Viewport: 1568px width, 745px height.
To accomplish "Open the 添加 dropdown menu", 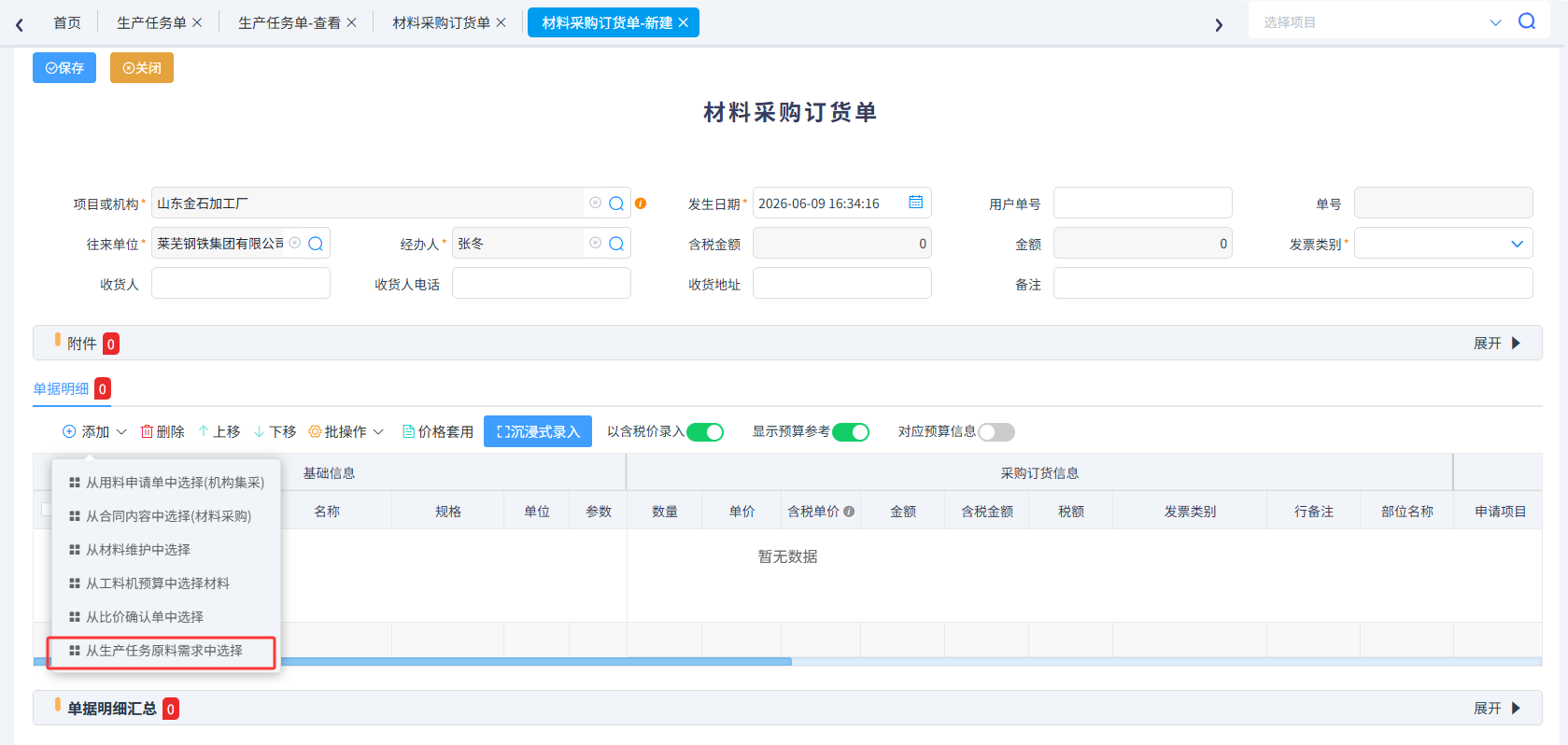I will pyautogui.click(x=94, y=431).
